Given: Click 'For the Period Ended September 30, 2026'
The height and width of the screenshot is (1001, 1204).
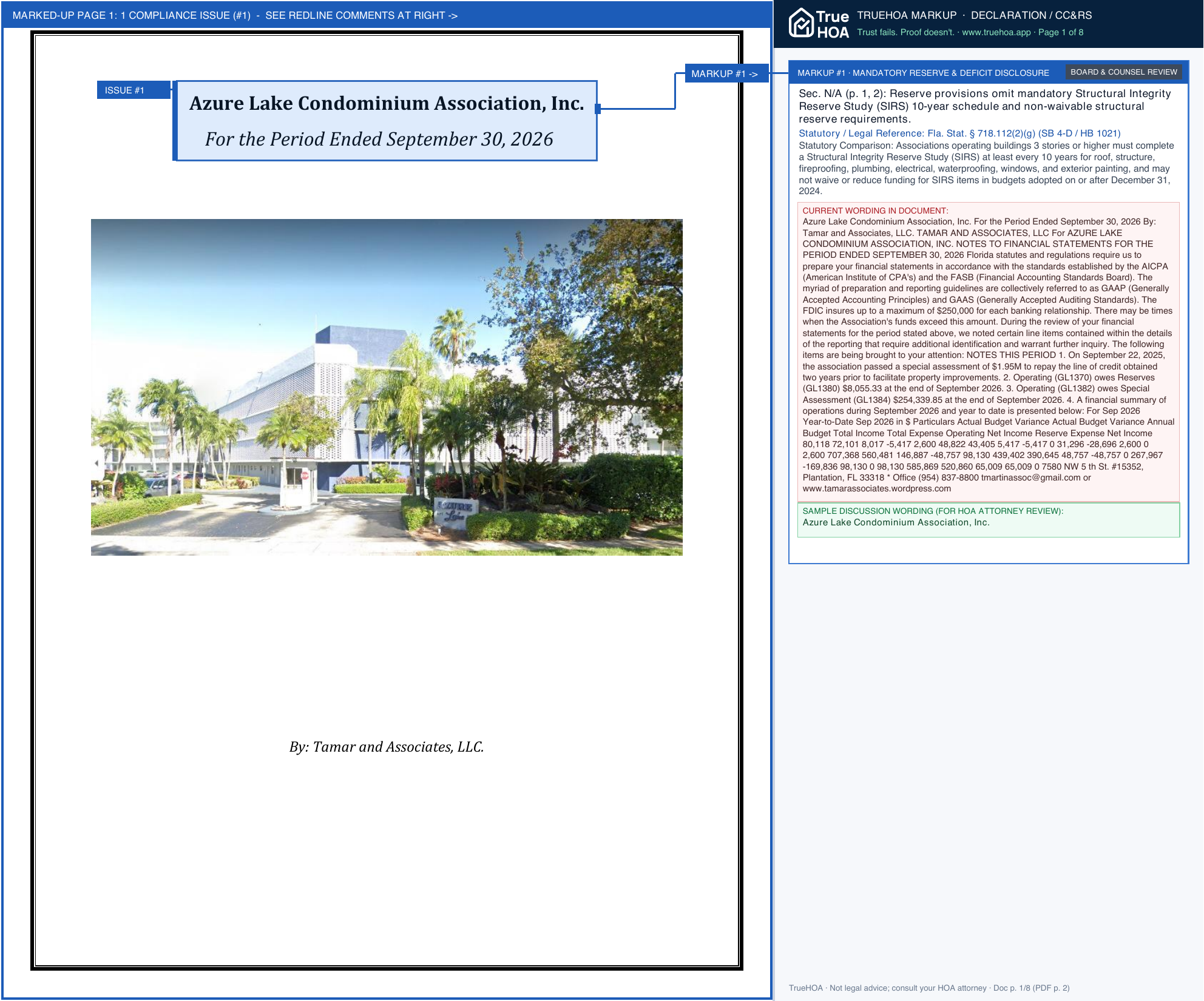Looking at the screenshot, I should (379, 139).
